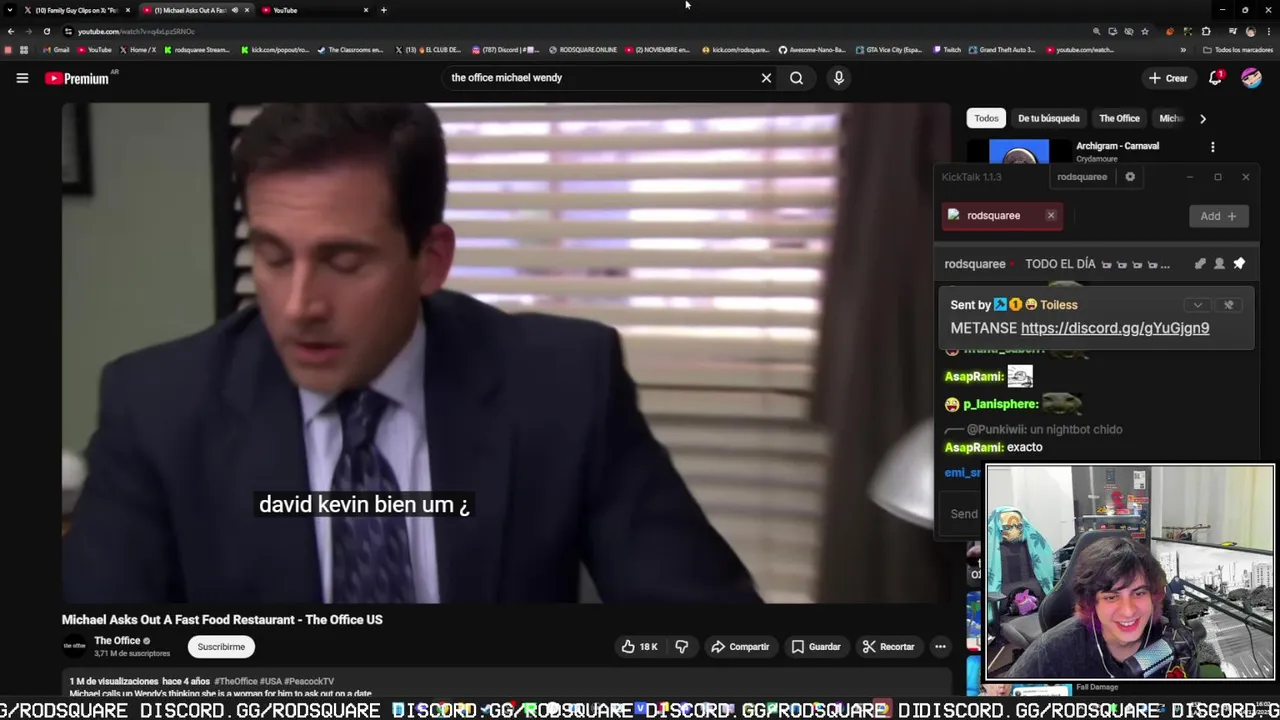Open Compartir share dialog
This screenshot has height=720, width=1280.
tap(740, 647)
